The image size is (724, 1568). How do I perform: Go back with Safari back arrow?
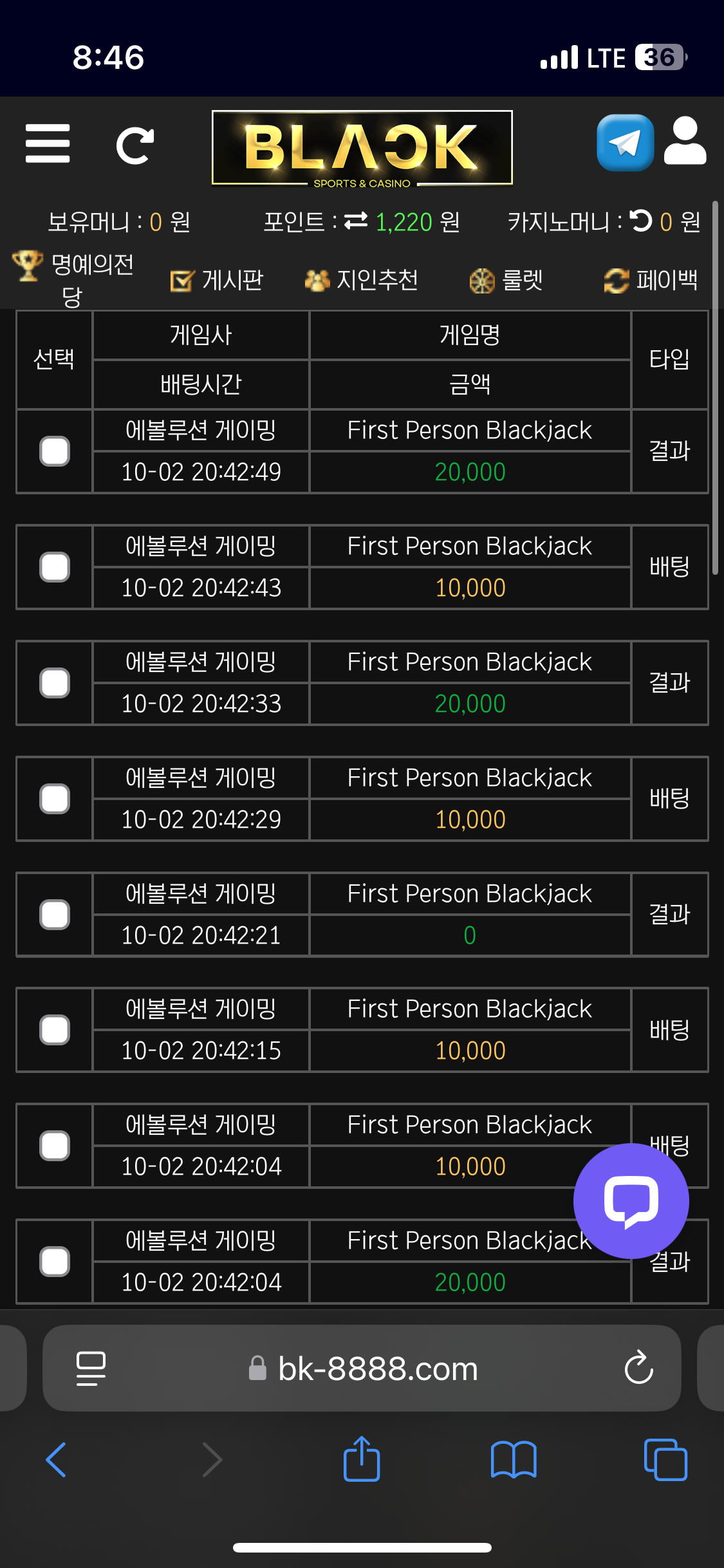coord(57,1459)
